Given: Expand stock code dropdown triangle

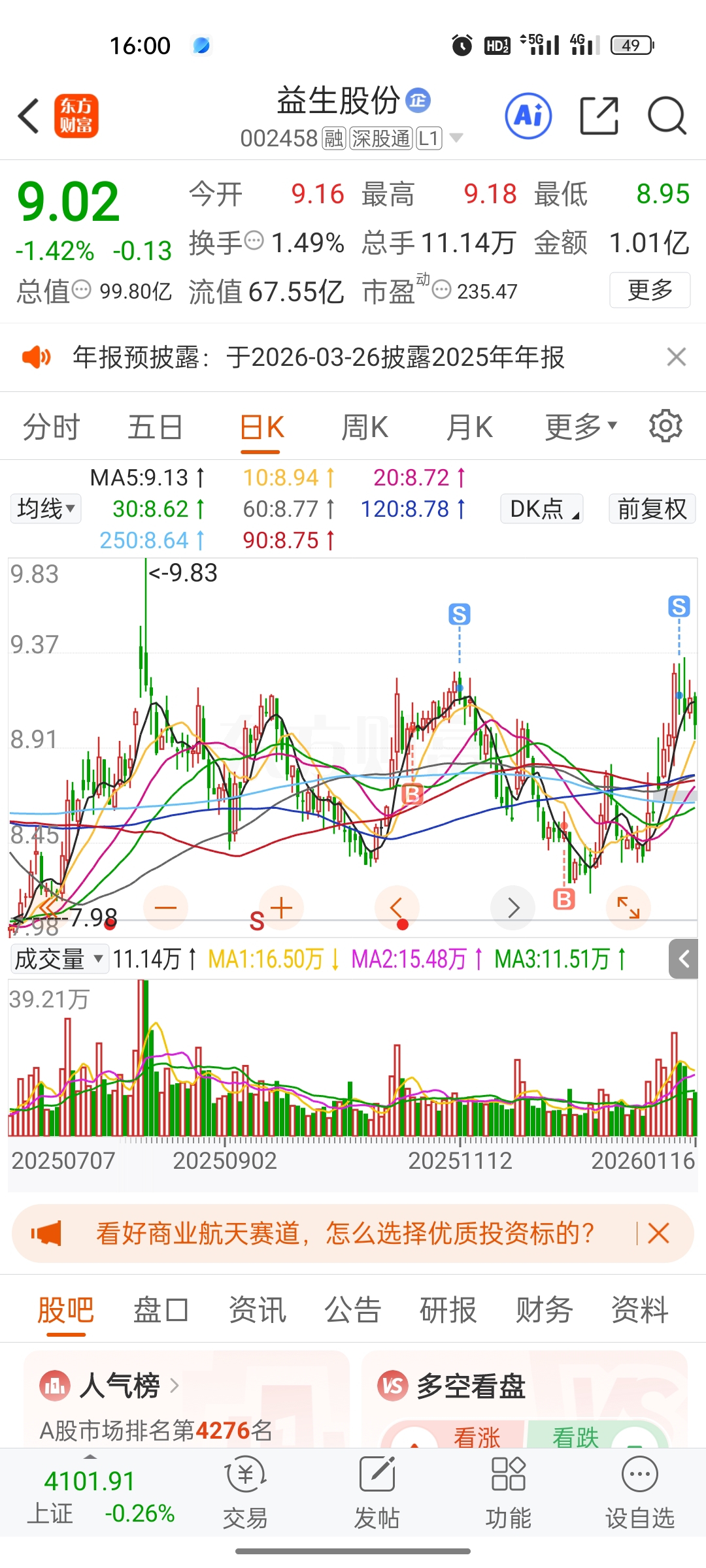Looking at the screenshot, I should point(456,138).
